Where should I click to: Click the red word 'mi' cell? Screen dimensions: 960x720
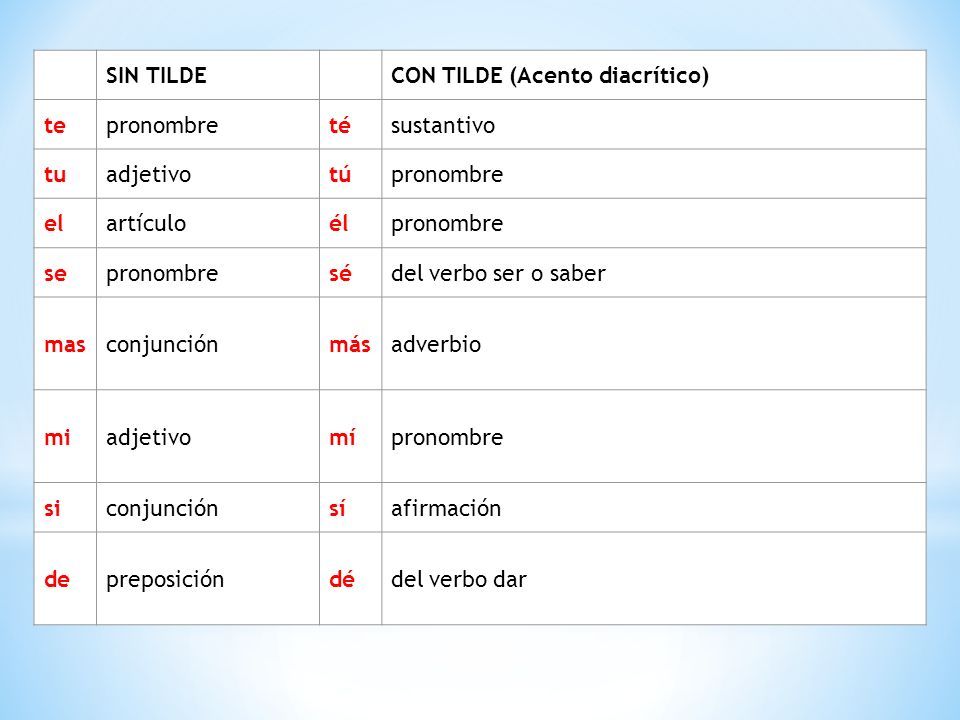coord(65,437)
